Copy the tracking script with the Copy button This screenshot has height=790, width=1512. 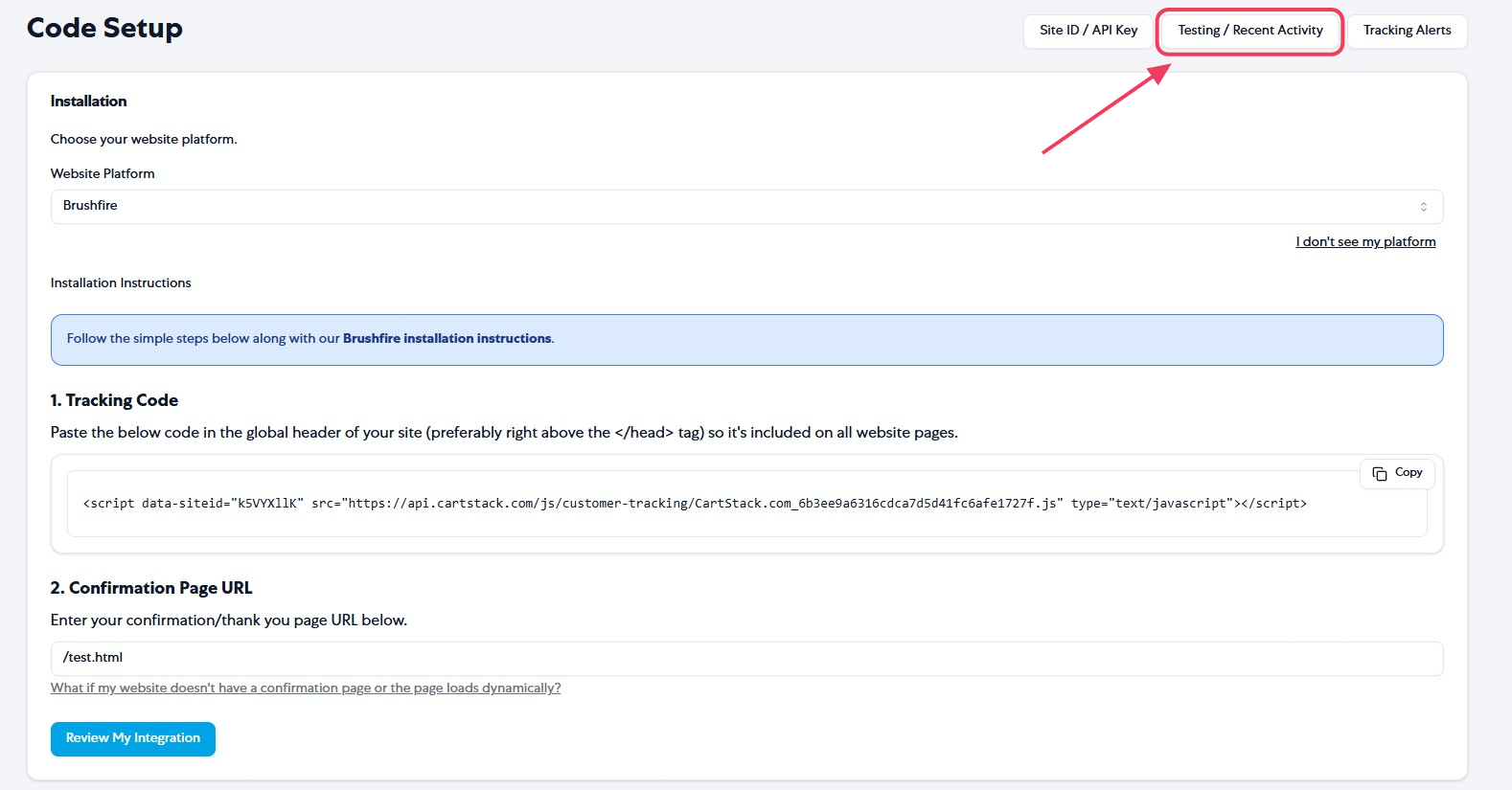[1397, 473]
